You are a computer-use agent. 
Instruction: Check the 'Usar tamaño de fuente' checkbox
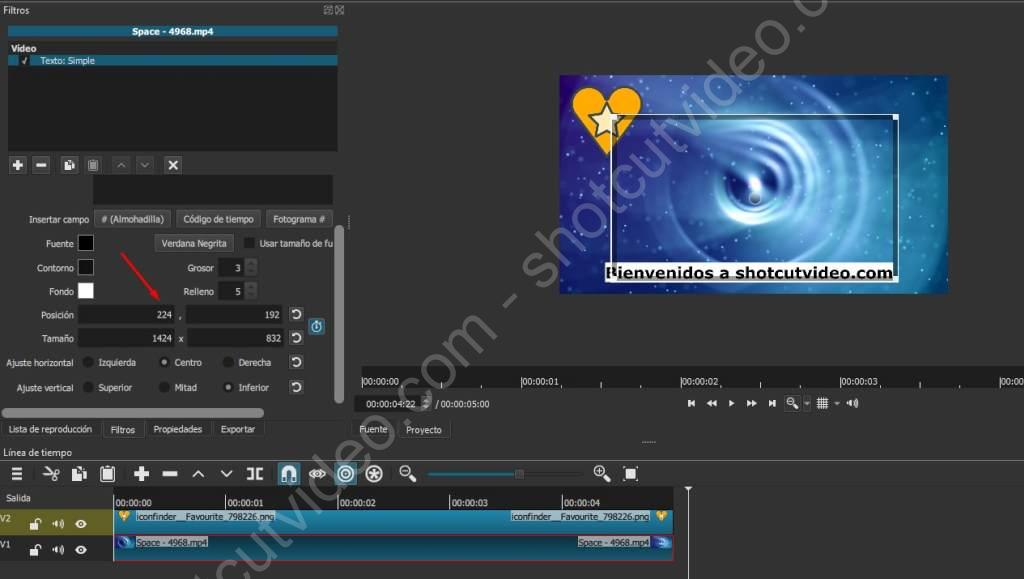pyautogui.click(x=249, y=243)
